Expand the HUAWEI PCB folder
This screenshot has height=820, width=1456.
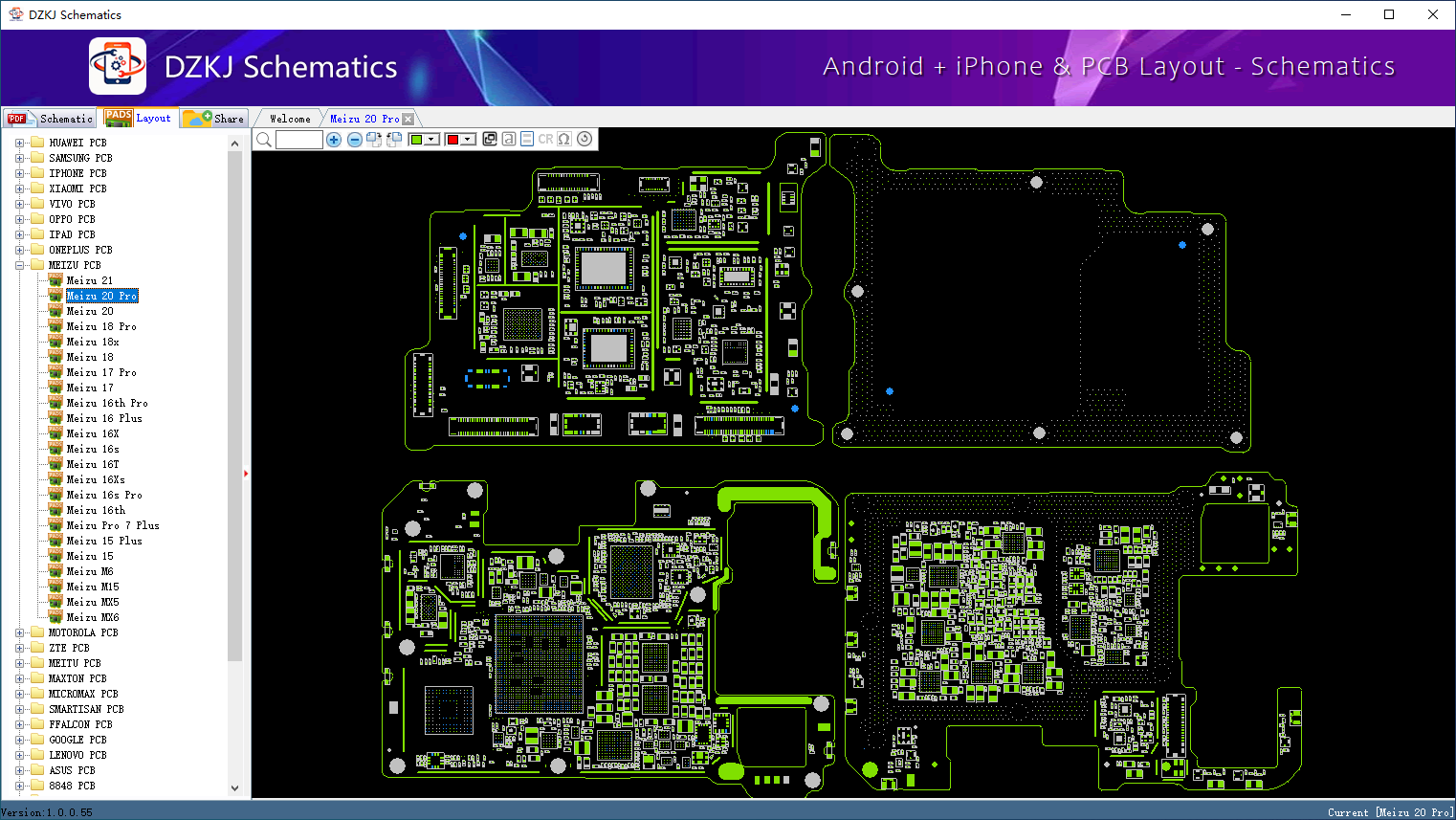coord(19,143)
